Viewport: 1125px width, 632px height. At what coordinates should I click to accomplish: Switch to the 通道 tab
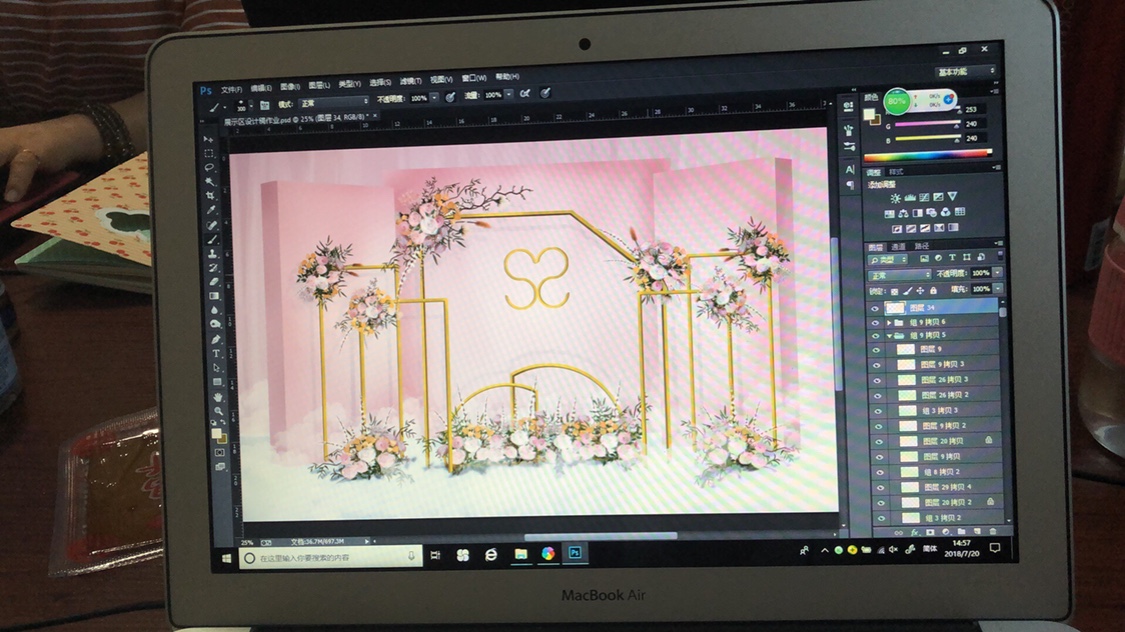click(898, 247)
